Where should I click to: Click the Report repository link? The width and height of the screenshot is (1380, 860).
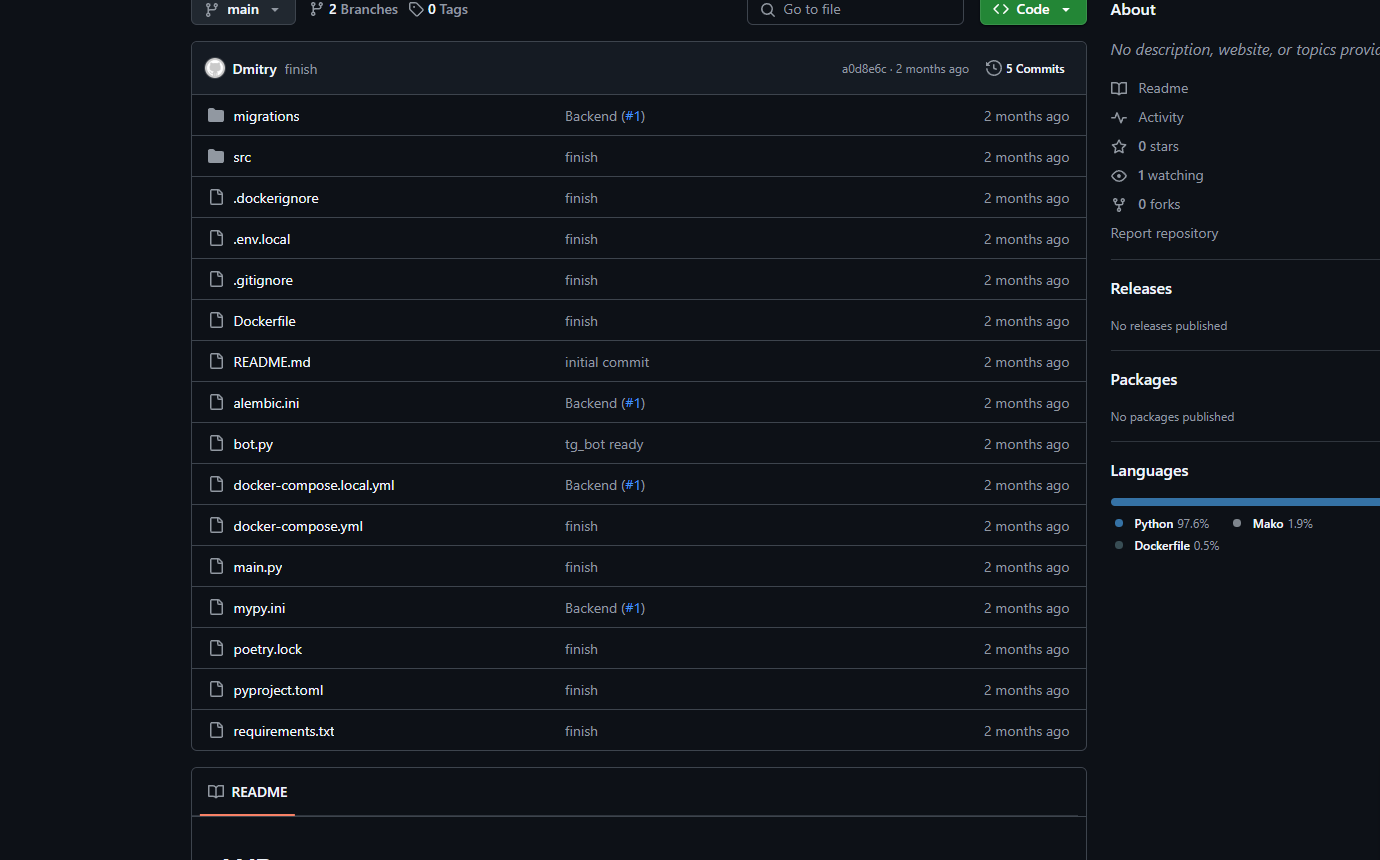click(1164, 233)
